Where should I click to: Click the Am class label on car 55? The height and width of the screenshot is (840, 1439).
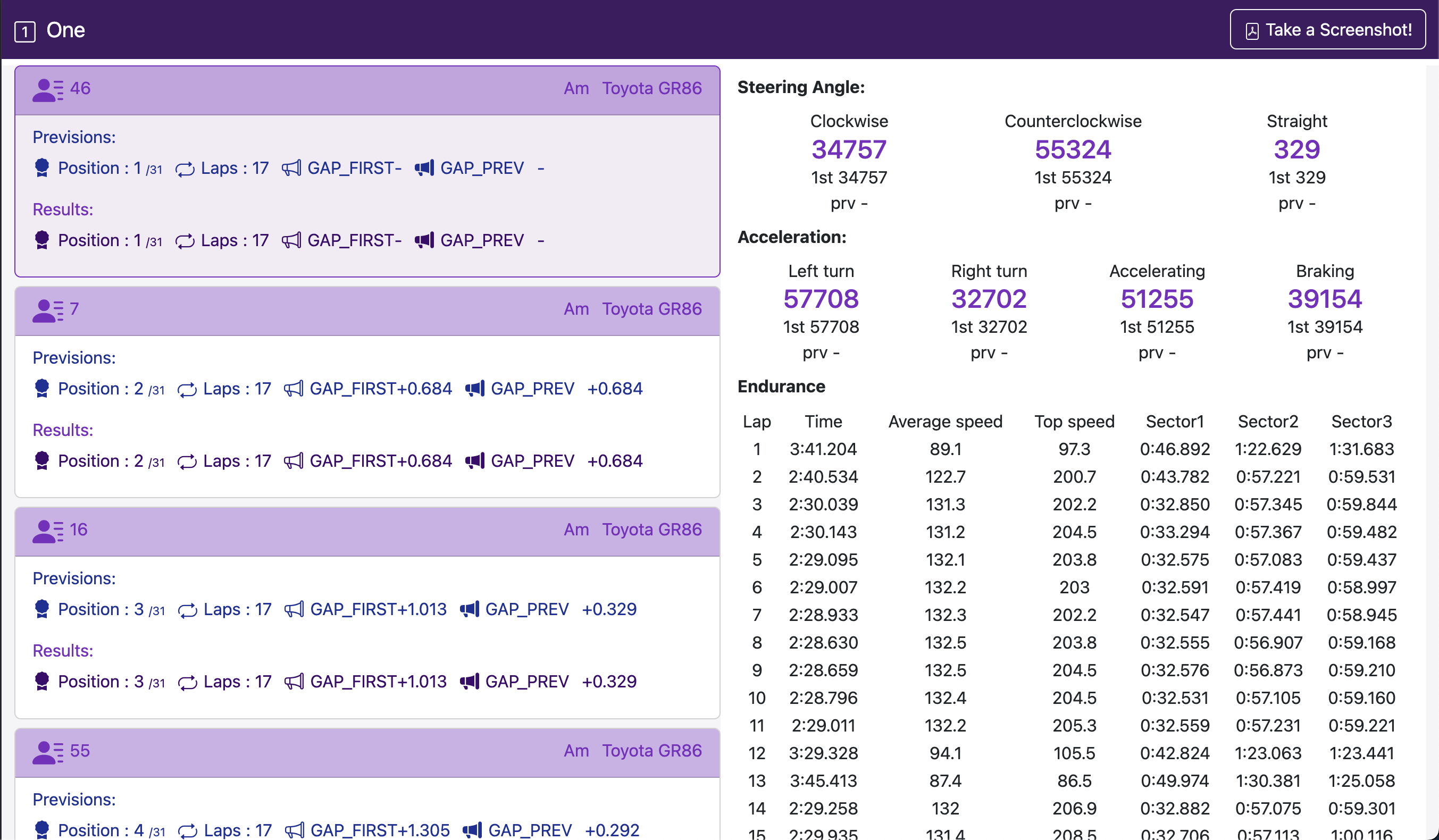click(x=576, y=750)
